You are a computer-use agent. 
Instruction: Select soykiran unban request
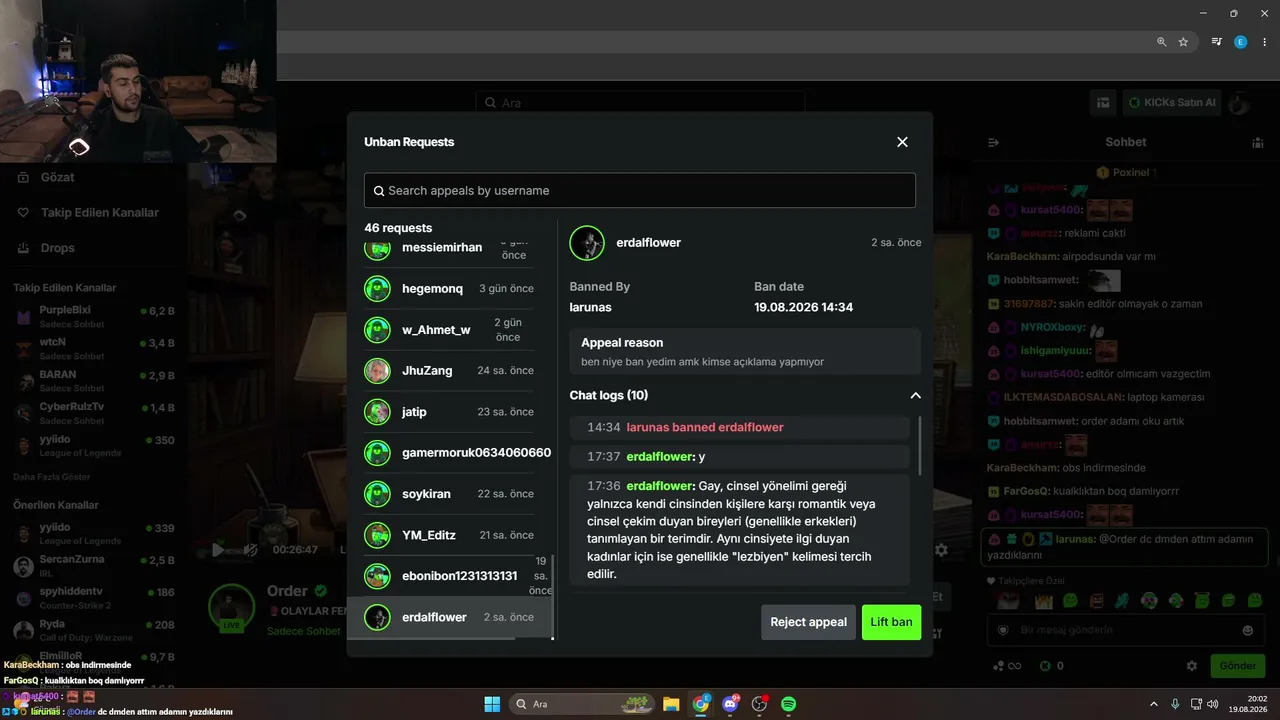tap(448, 494)
